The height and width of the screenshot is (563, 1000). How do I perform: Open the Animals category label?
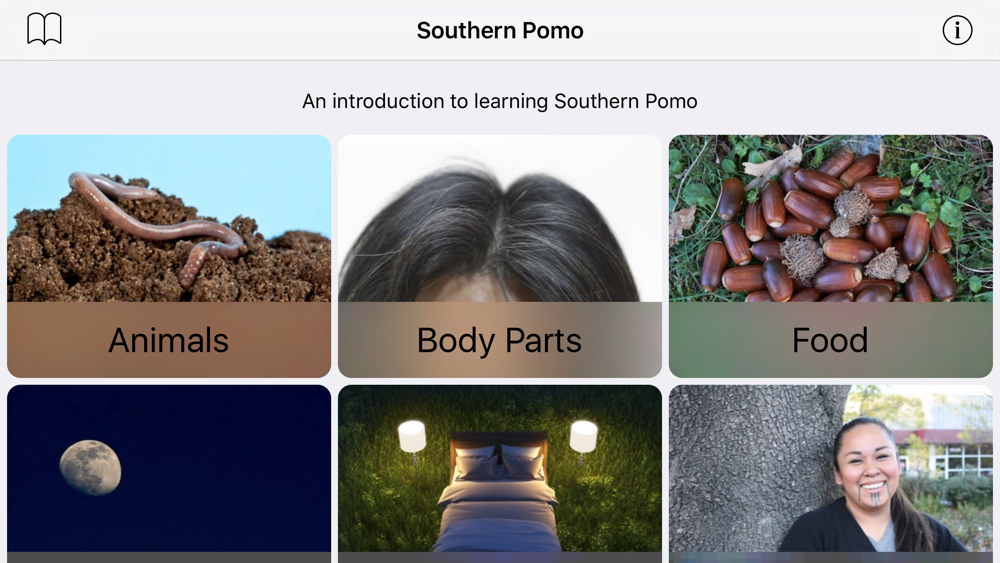pyautogui.click(x=168, y=340)
